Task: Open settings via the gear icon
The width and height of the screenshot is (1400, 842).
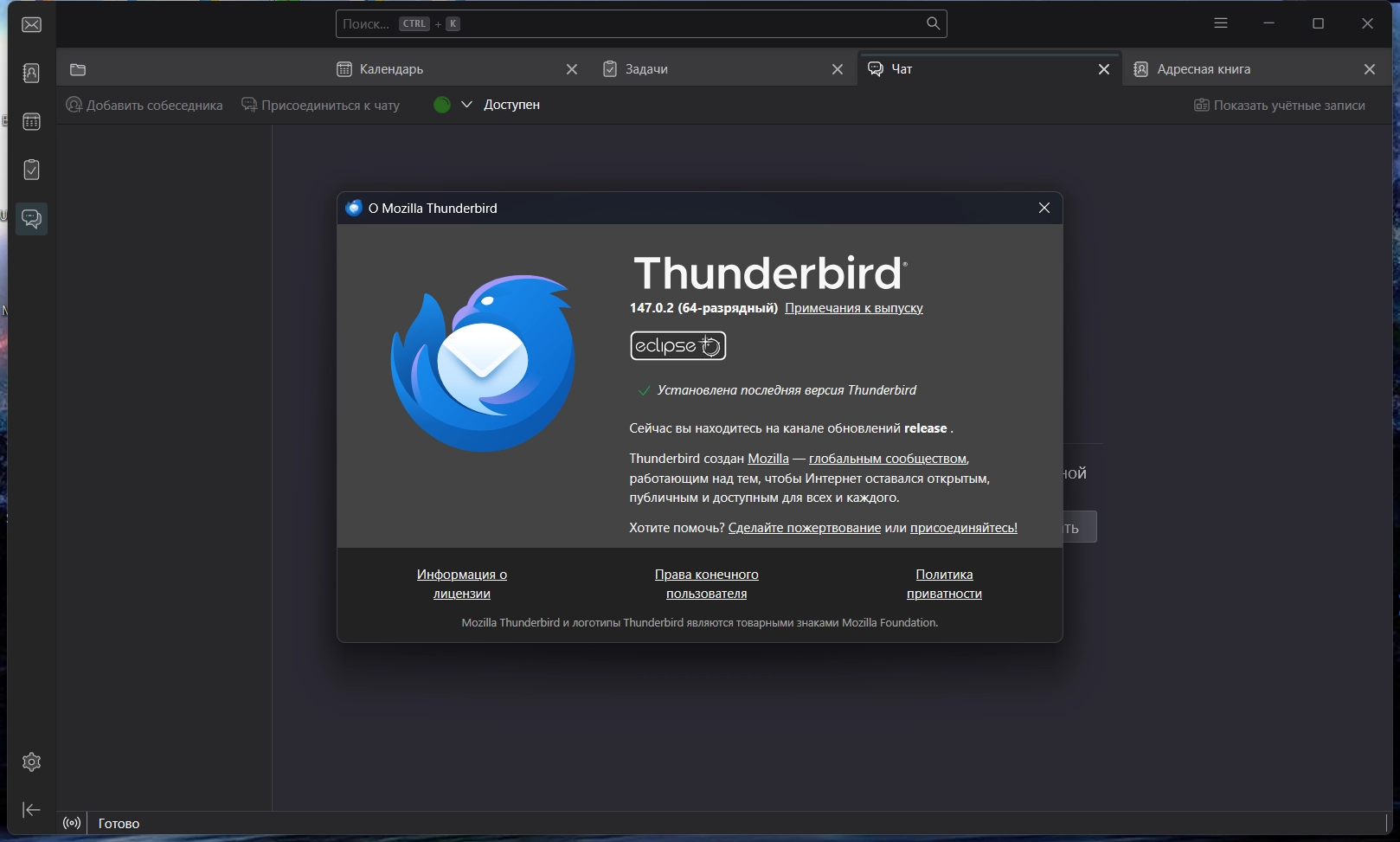Action: pyautogui.click(x=31, y=762)
